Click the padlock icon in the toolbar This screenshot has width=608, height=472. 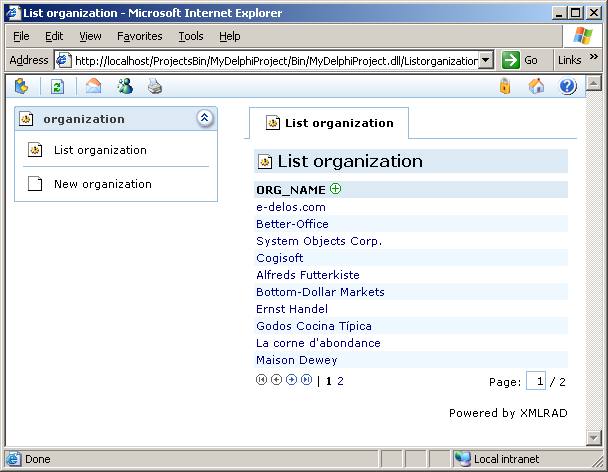coord(505,86)
